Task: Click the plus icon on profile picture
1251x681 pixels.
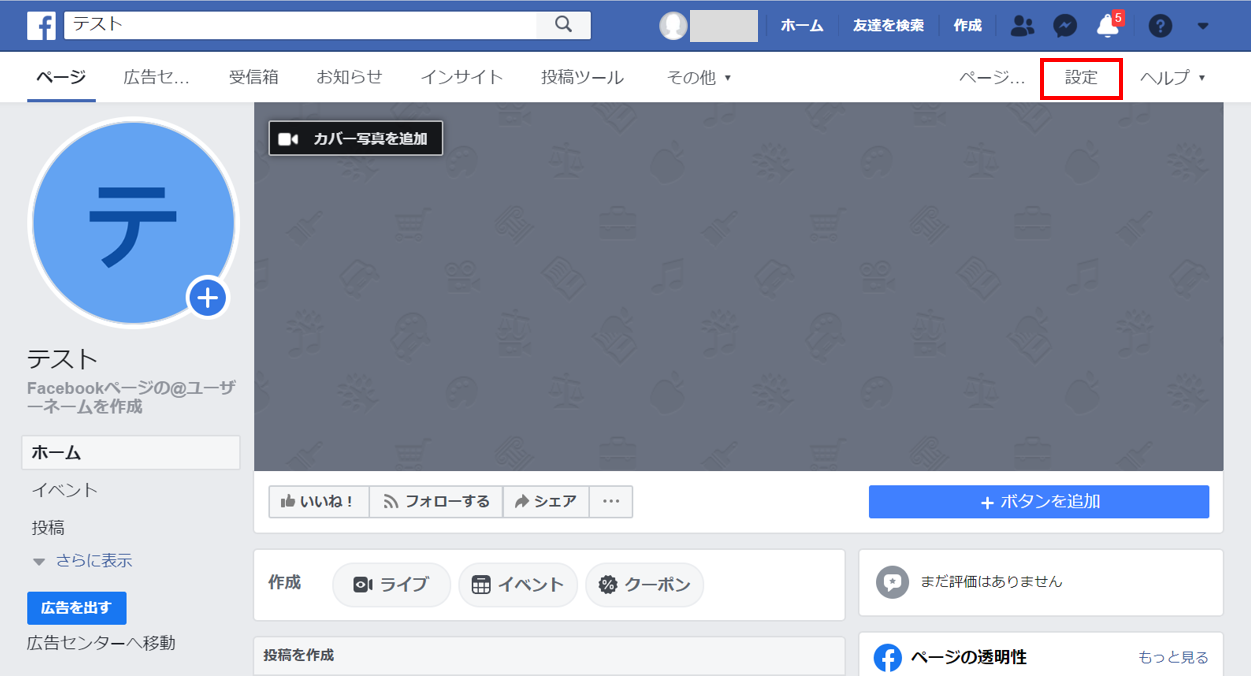Action: tap(208, 297)
